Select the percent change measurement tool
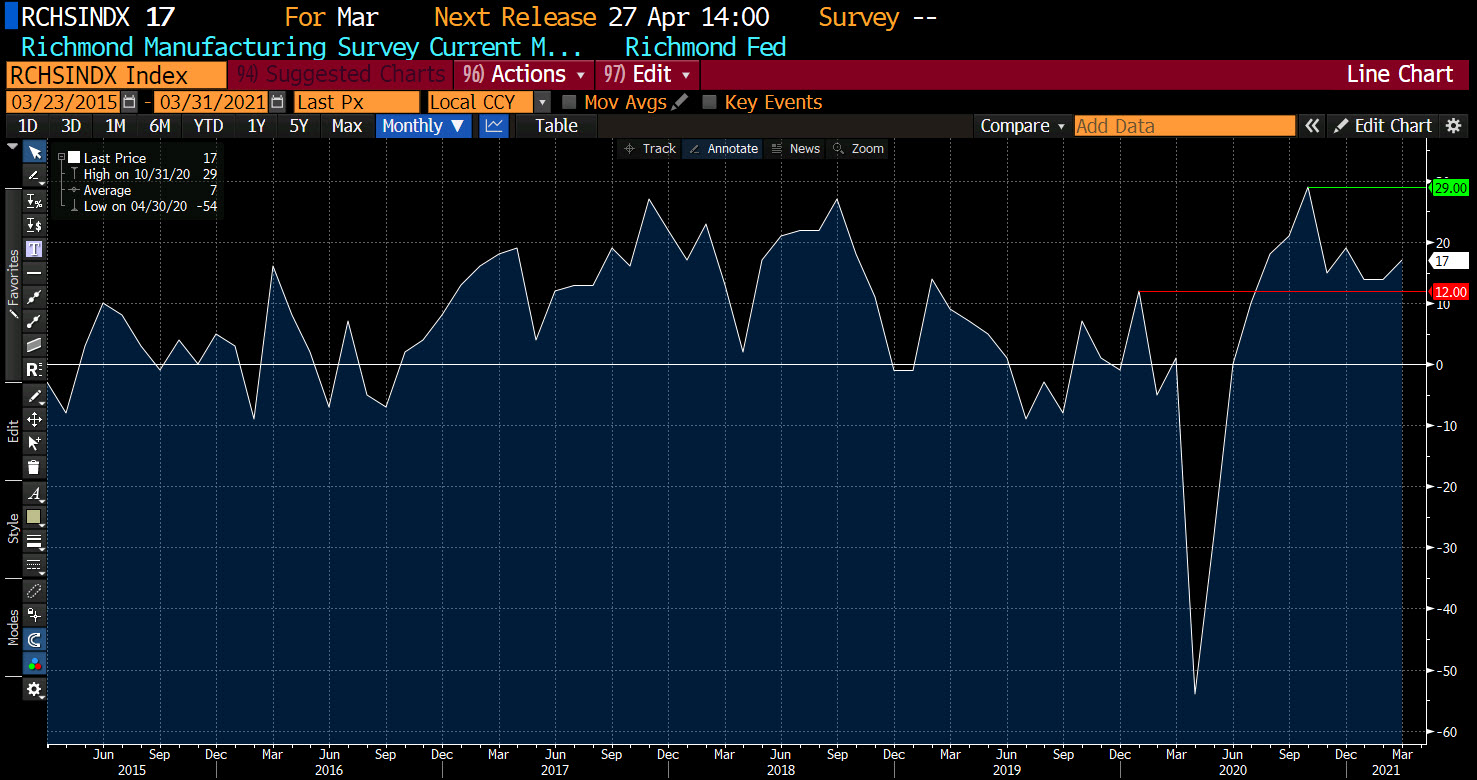Screen dimensions: 1477x780 [34, 200]
